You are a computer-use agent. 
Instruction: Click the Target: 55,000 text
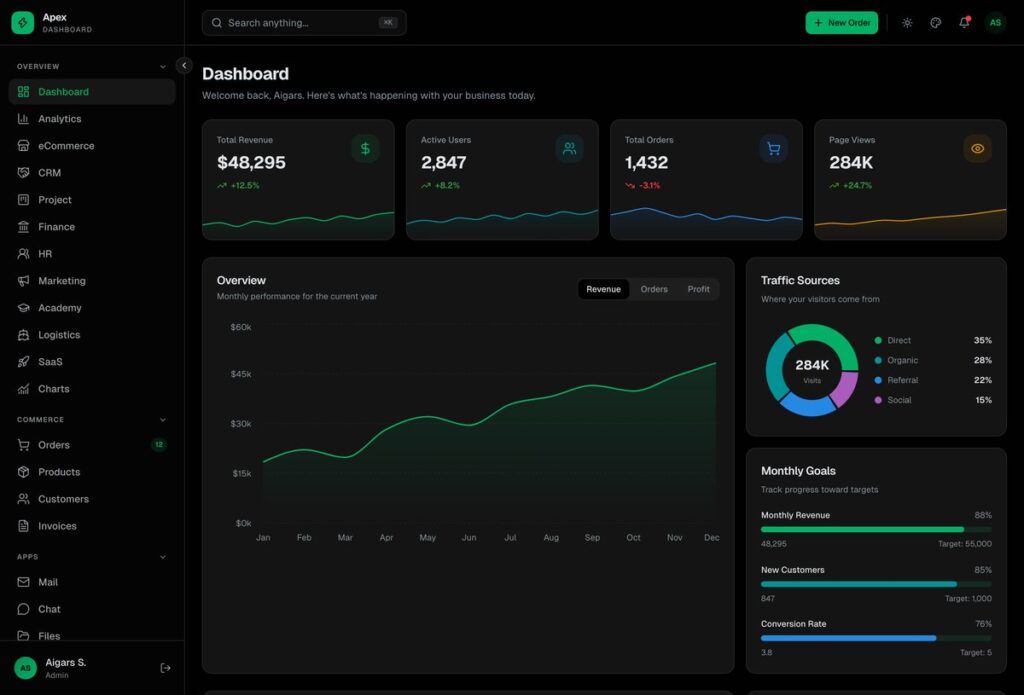pos(965,543)
